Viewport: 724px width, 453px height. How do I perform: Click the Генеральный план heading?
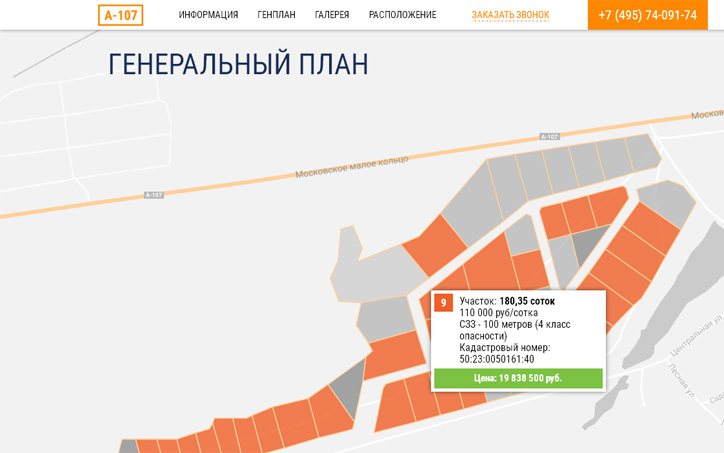238,65
